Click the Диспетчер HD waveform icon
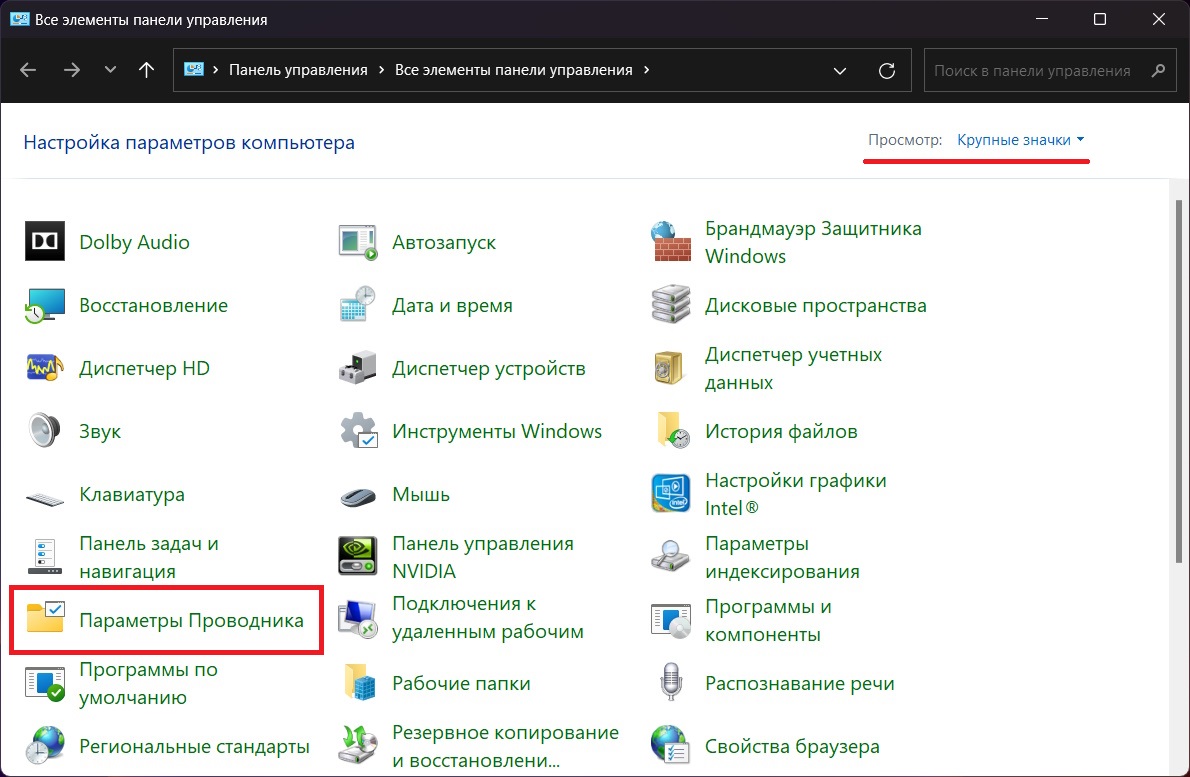Screen dimensions: 1190x777 tap(45, 368)
